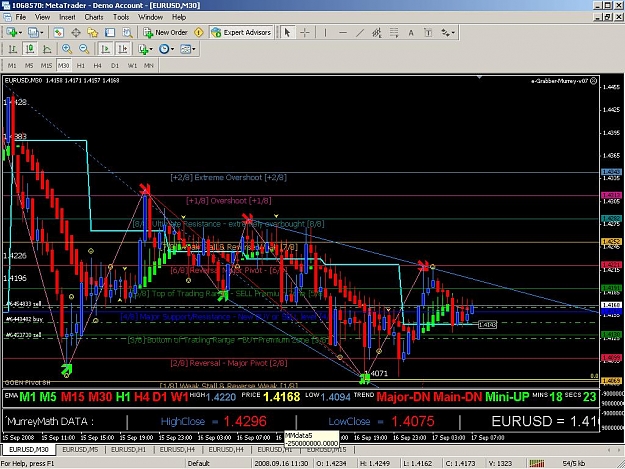This screenshot has width=625, height=469.
Task: Click the '#6443402 buy' order line label
Action: point(25,320)
